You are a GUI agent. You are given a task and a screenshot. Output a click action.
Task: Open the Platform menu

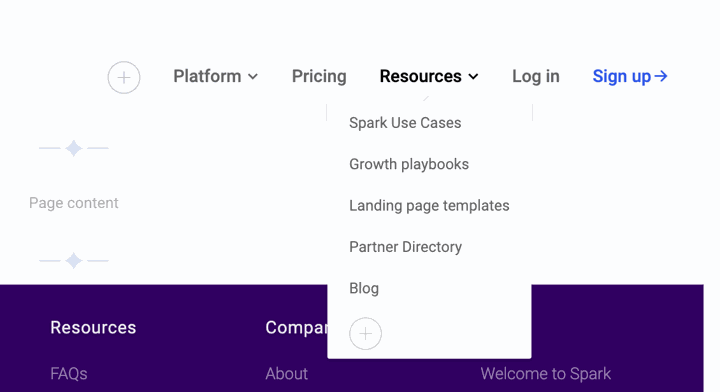point(215,76)
